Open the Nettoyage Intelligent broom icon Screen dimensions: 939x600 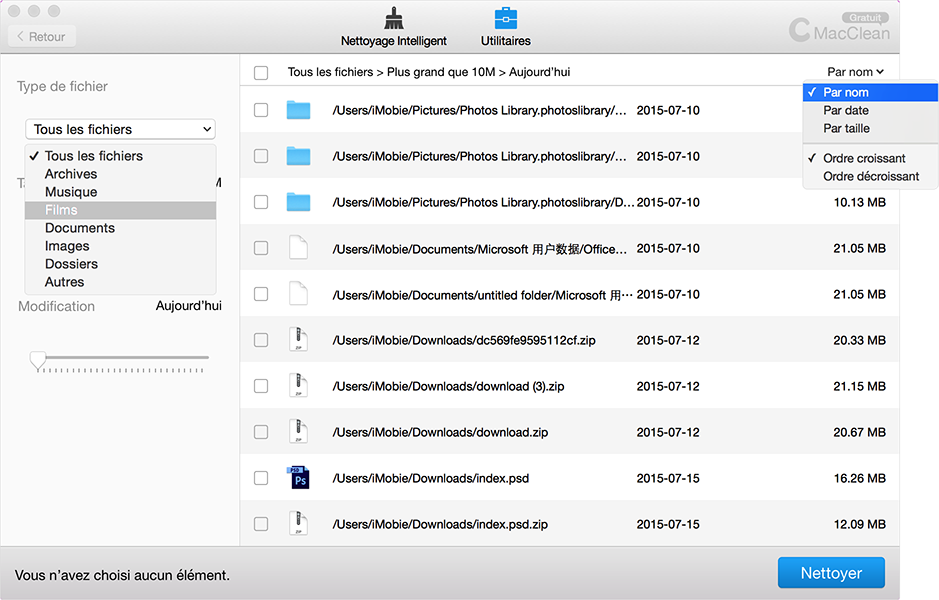tap(393, 19)
